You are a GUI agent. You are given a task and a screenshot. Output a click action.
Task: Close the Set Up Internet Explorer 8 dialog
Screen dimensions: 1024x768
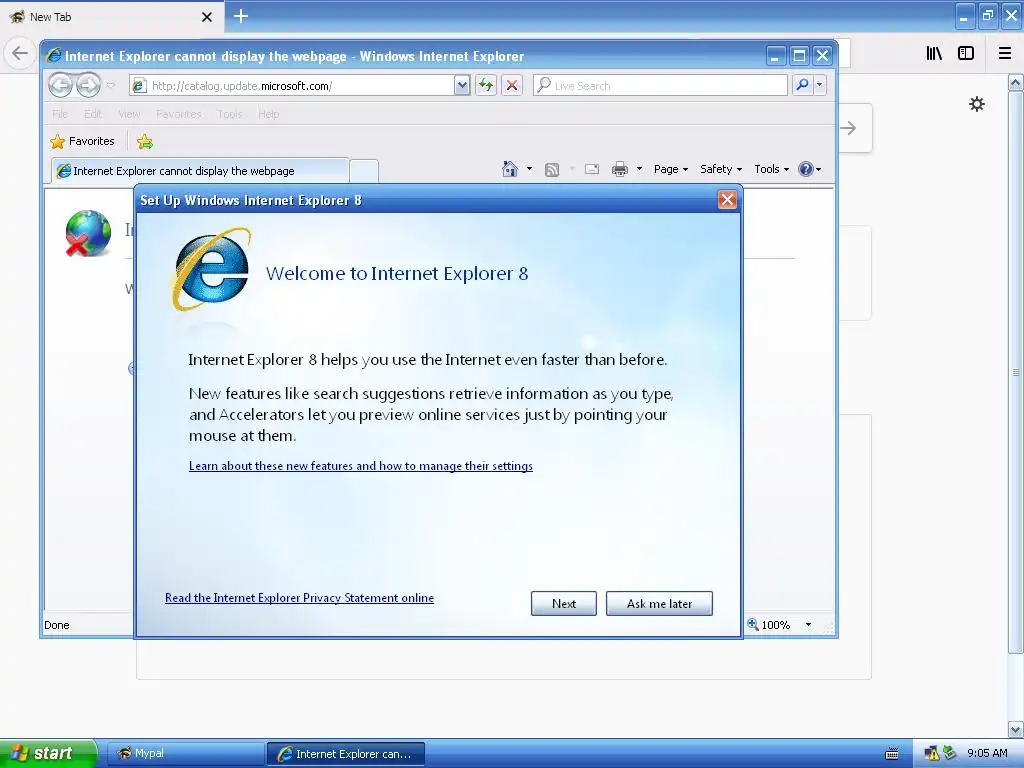727,200
